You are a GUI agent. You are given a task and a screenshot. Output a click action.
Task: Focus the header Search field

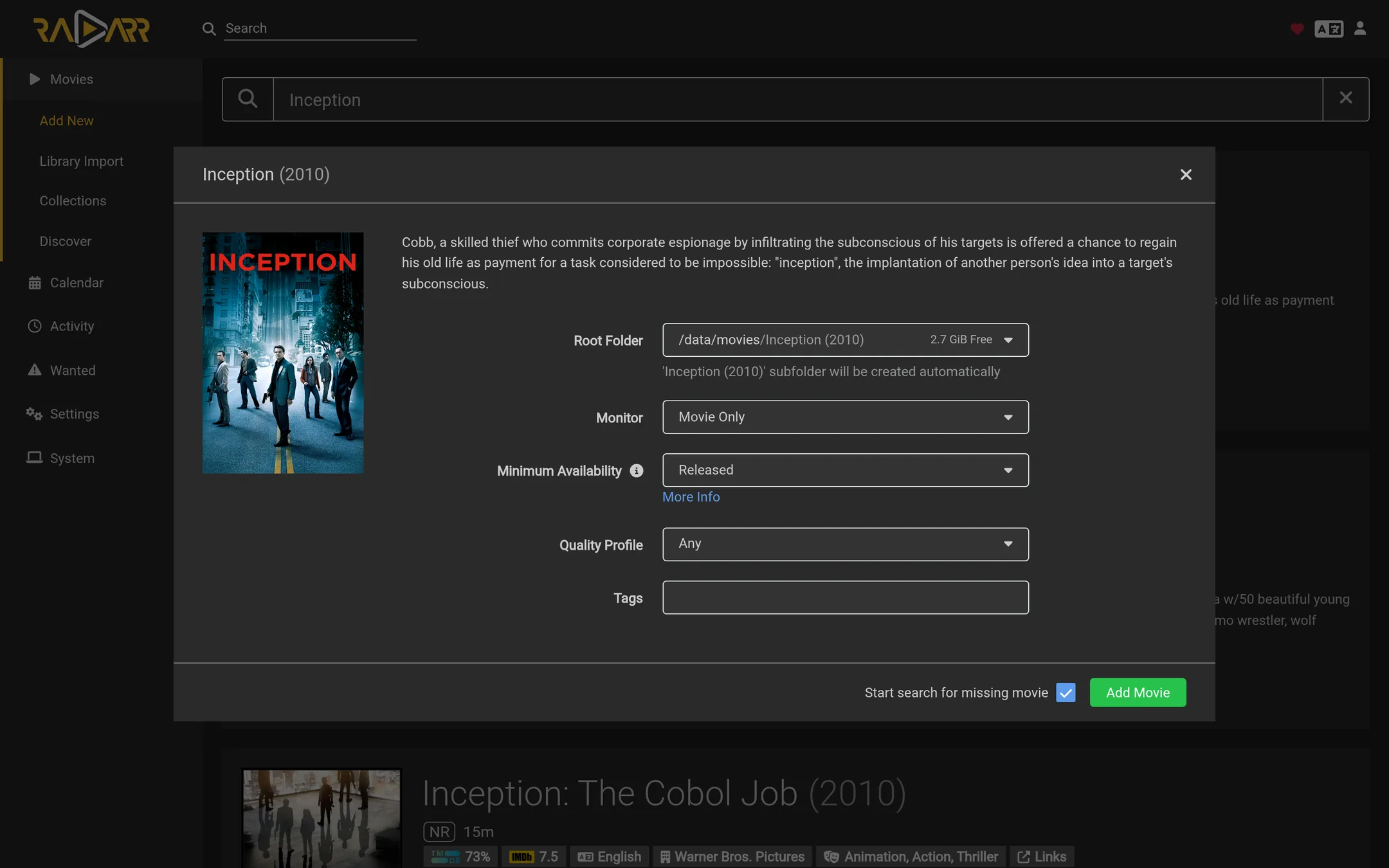(x=320, y=28)
